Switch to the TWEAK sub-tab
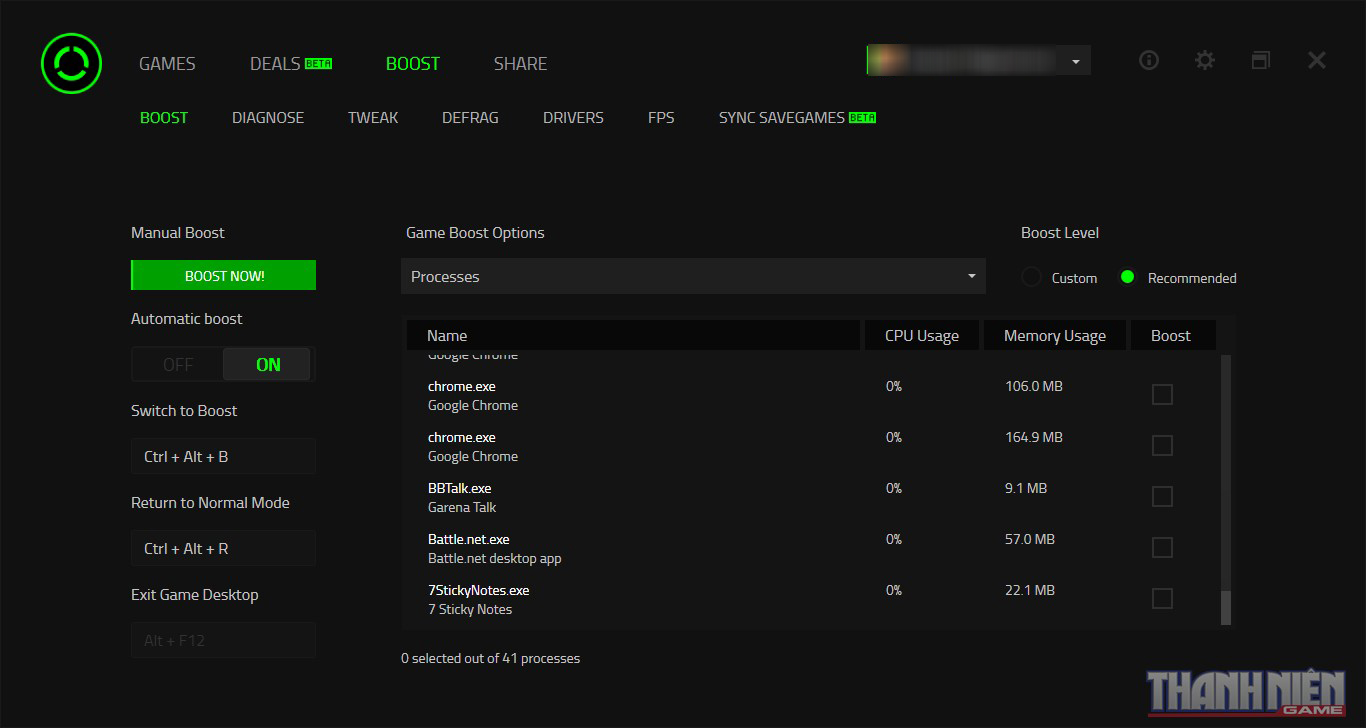 point(373,117)
